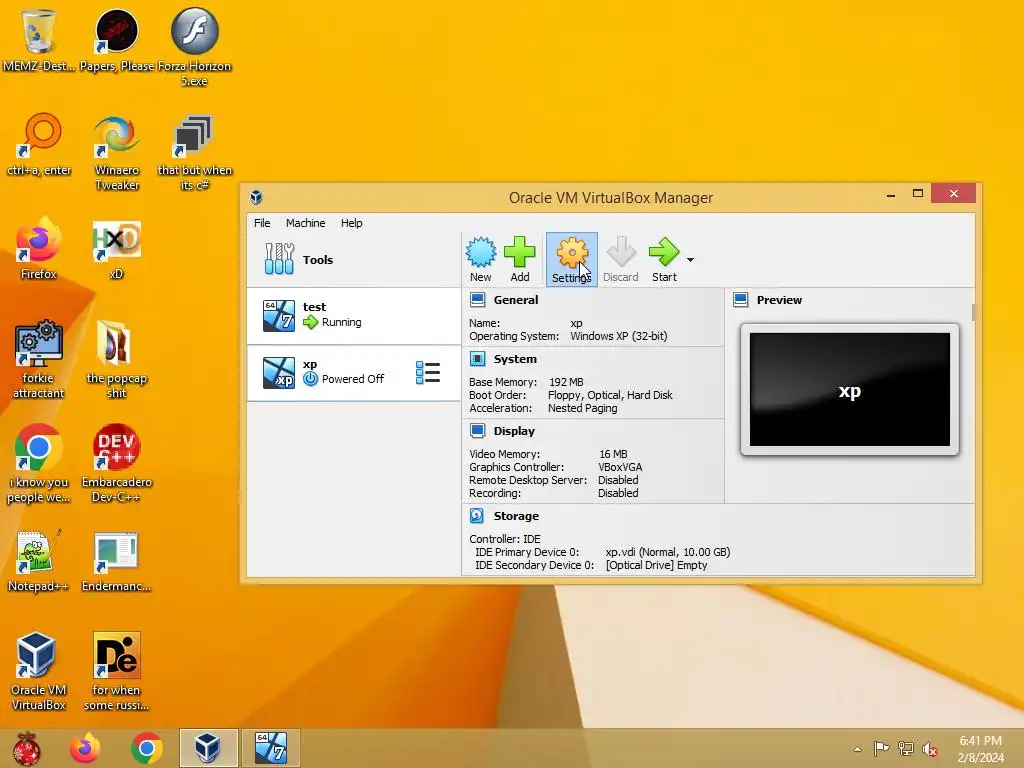Screen dimensions: 1024x768
Task: Click the xp preview thumbnail
Action: (x=850, y=389)
